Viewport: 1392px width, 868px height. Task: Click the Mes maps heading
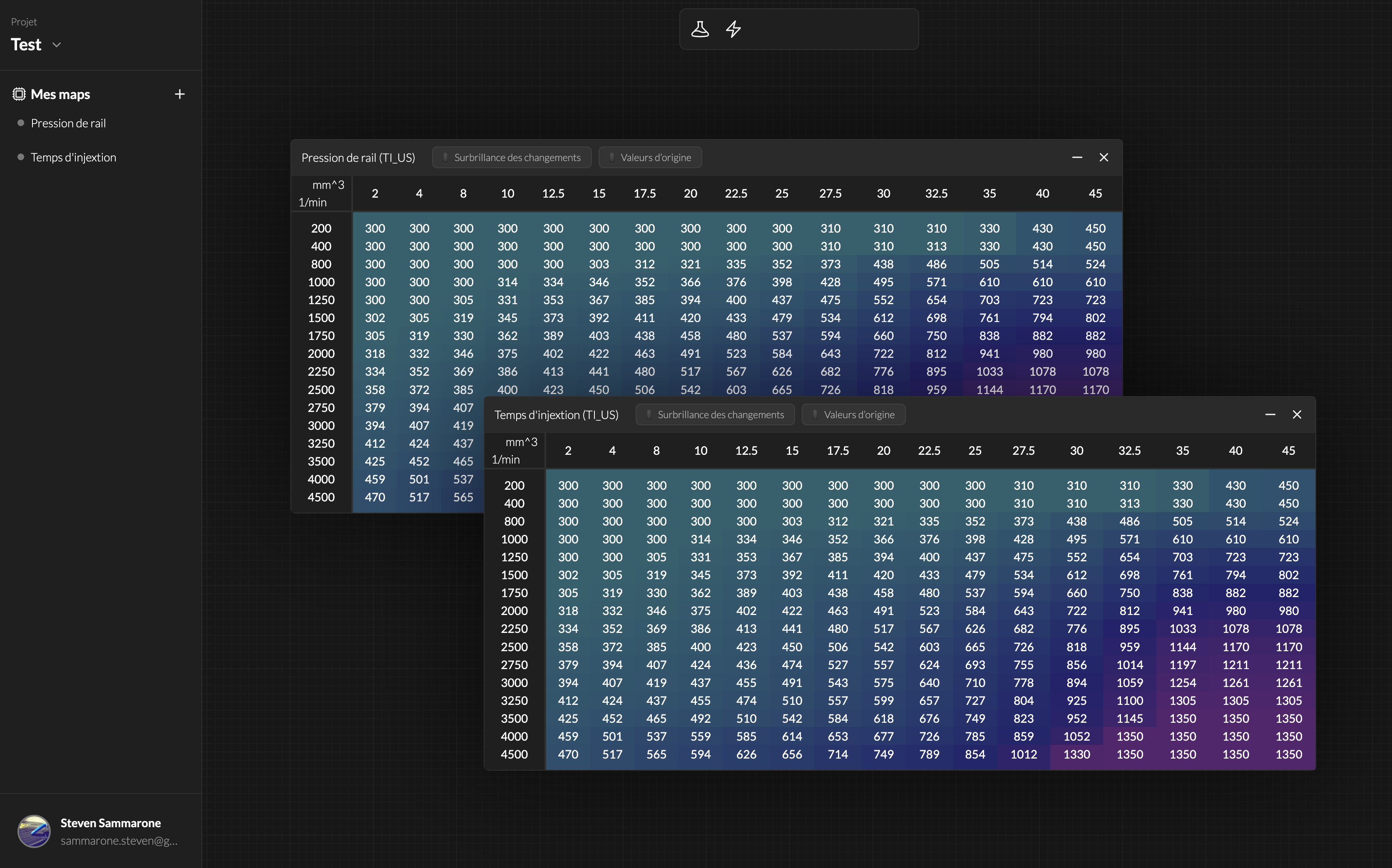tap(60, 94)
